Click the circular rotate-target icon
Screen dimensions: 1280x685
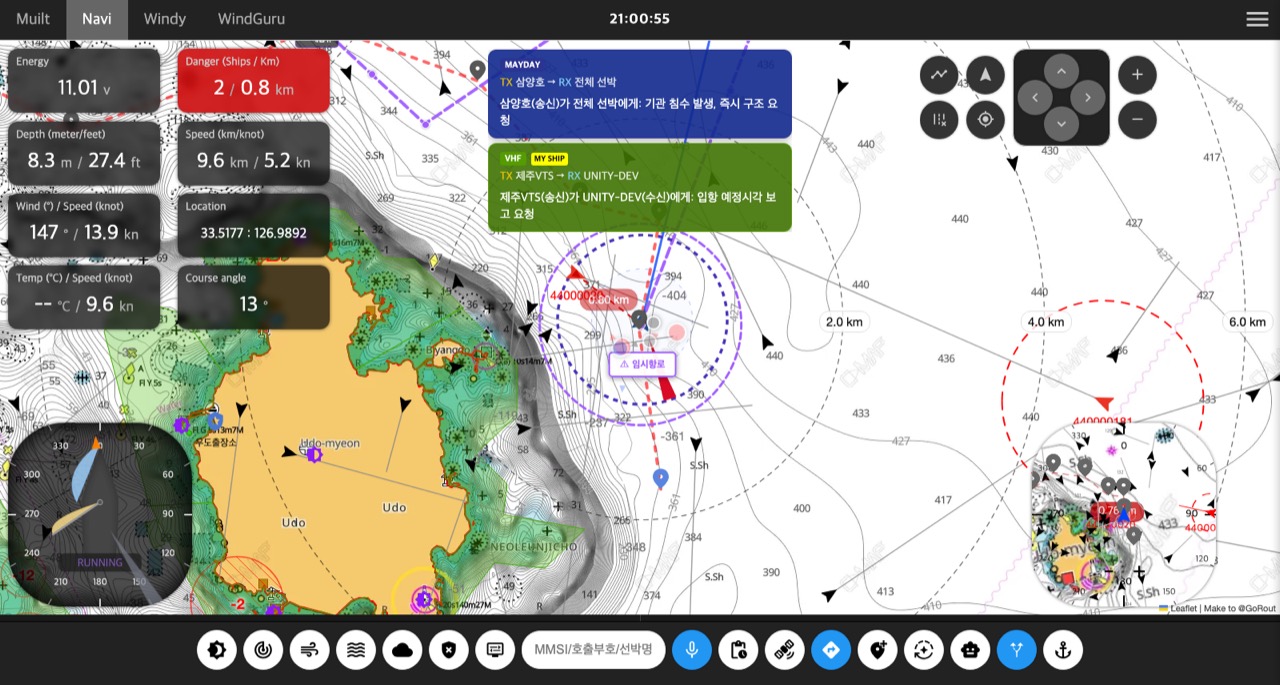pyautogui.click(x=923, y=650)
